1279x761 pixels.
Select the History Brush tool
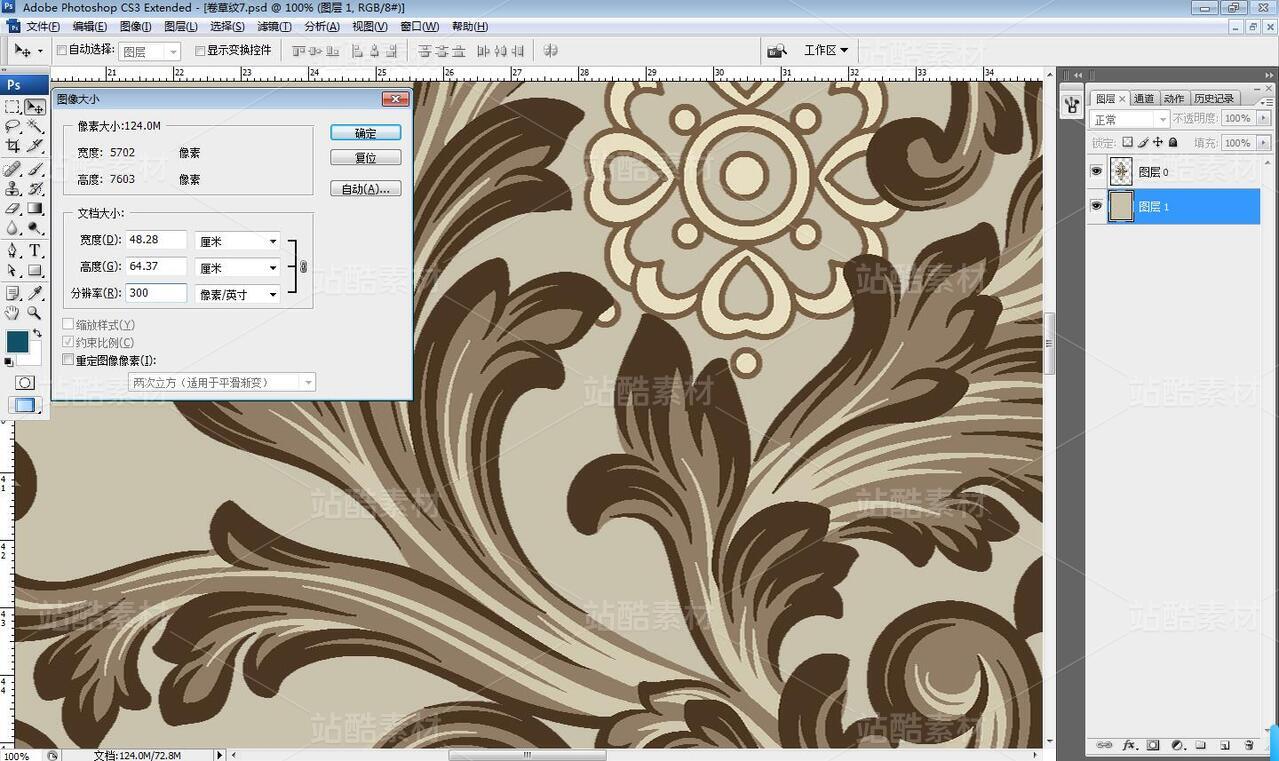point(35,188)
